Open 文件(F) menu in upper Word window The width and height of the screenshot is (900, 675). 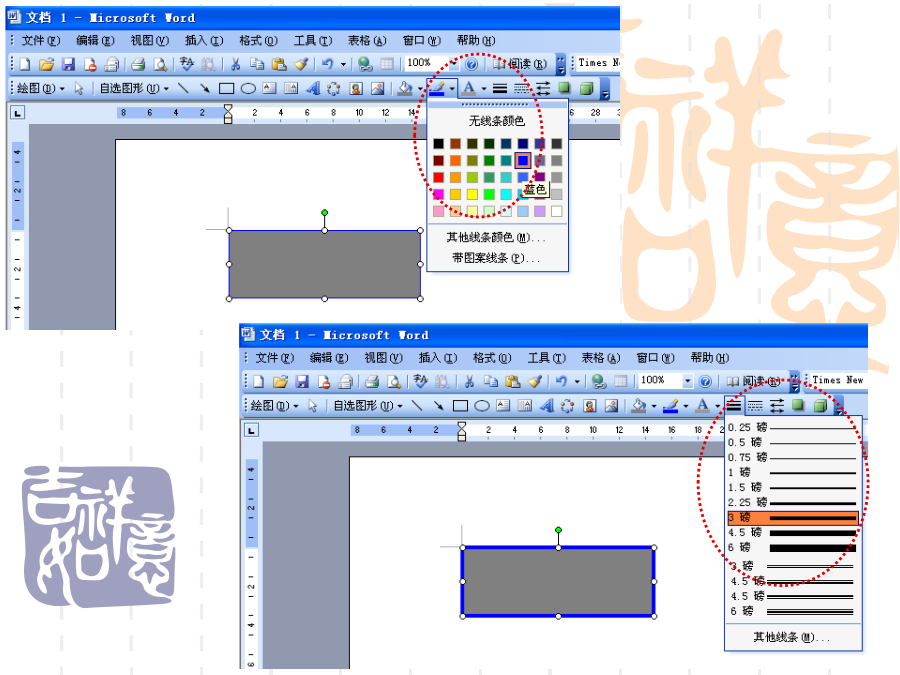click(x=41, y=41)
